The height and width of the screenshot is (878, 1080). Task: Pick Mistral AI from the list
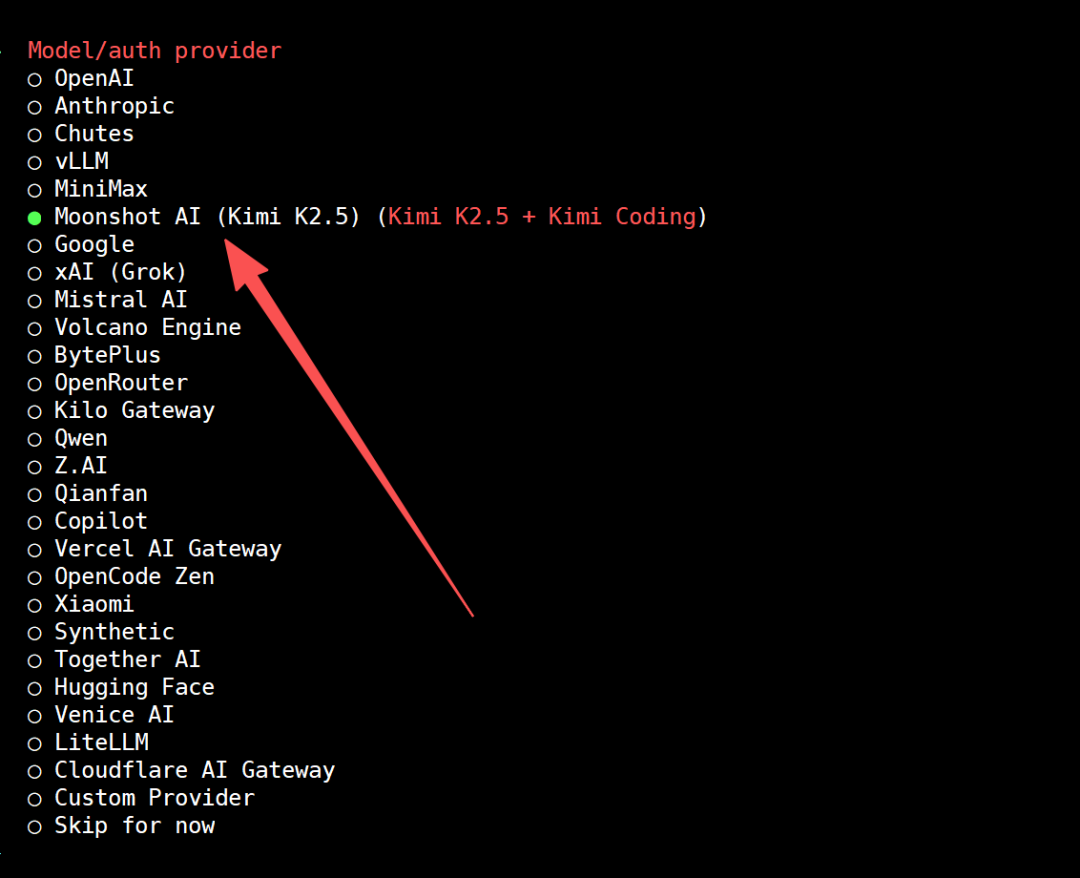pyautogui.click(x=35, y=300)
